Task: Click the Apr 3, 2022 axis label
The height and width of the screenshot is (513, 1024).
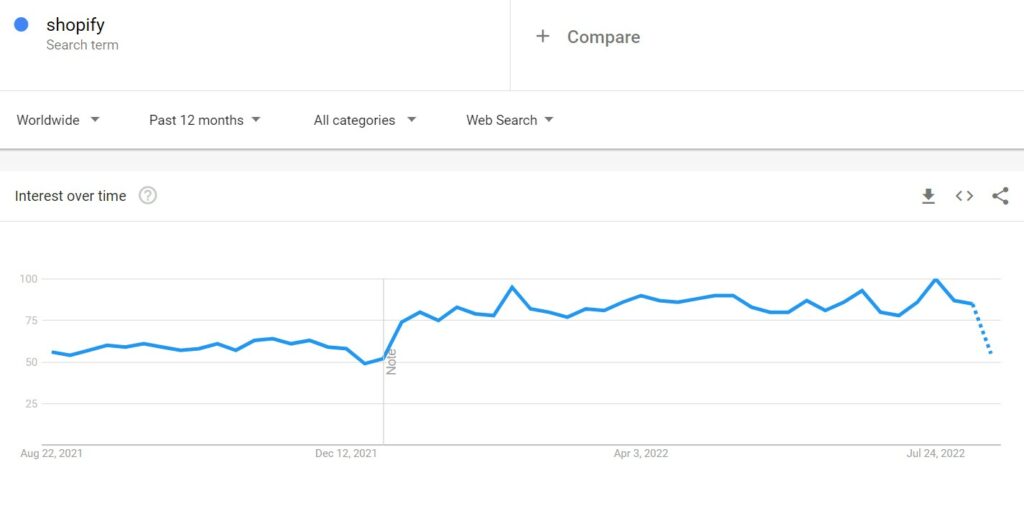Action: 641,453
